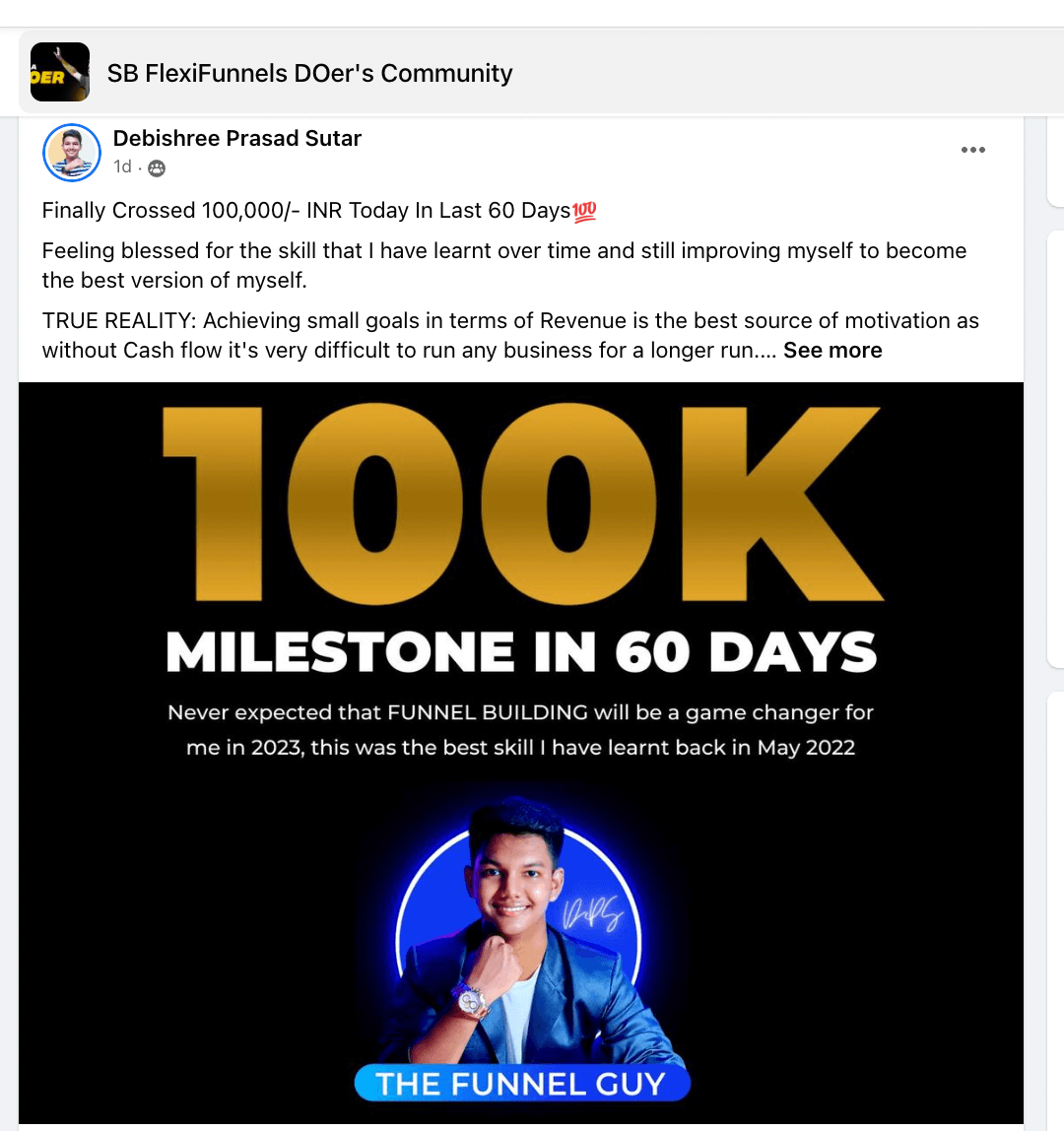Click the SB FlexiFunnels group thumbnail icon
The width and height of the screenshot is (1064, 1131).
pos(60,72)
